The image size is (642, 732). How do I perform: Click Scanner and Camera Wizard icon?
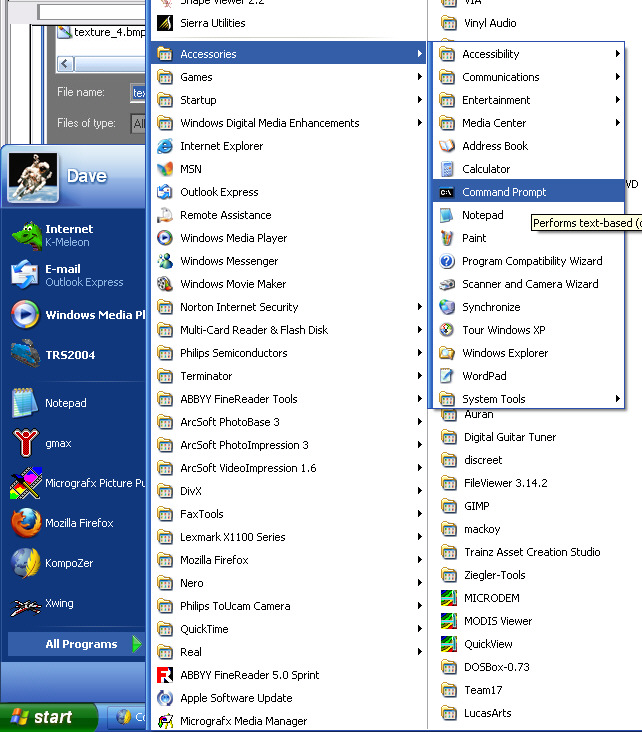pyautogui.click(x=447, y=284)
